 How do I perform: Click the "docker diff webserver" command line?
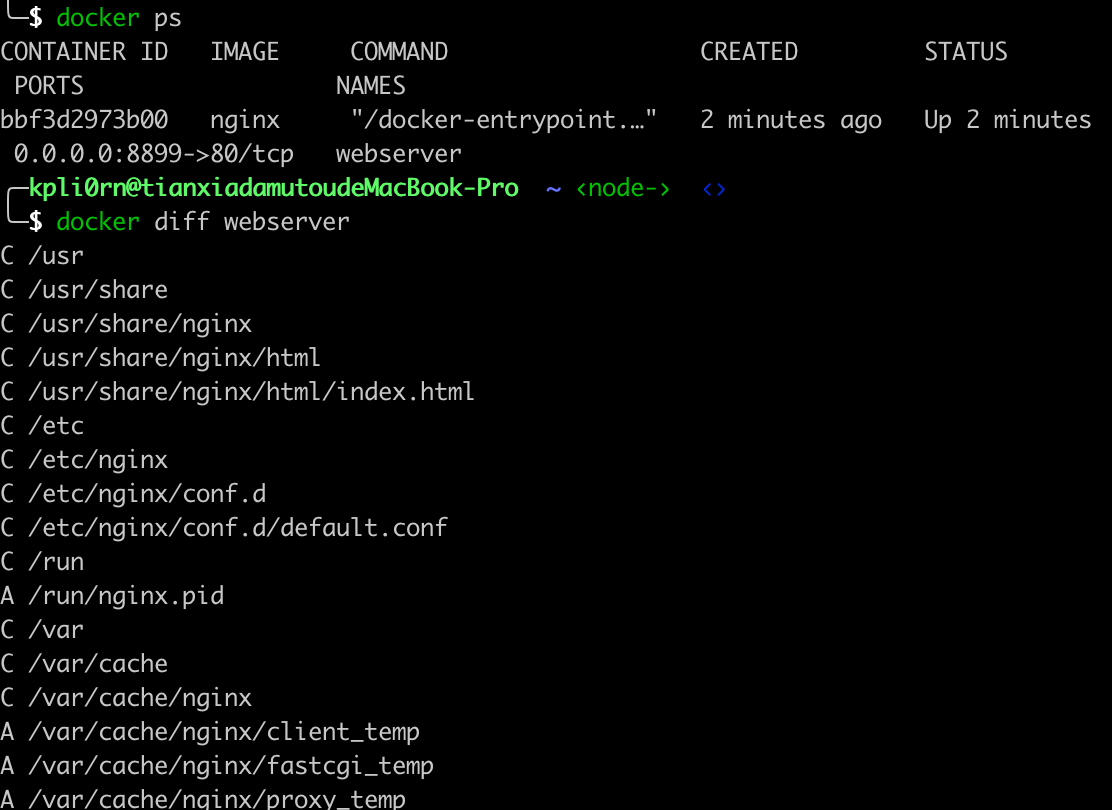(203, 222)
